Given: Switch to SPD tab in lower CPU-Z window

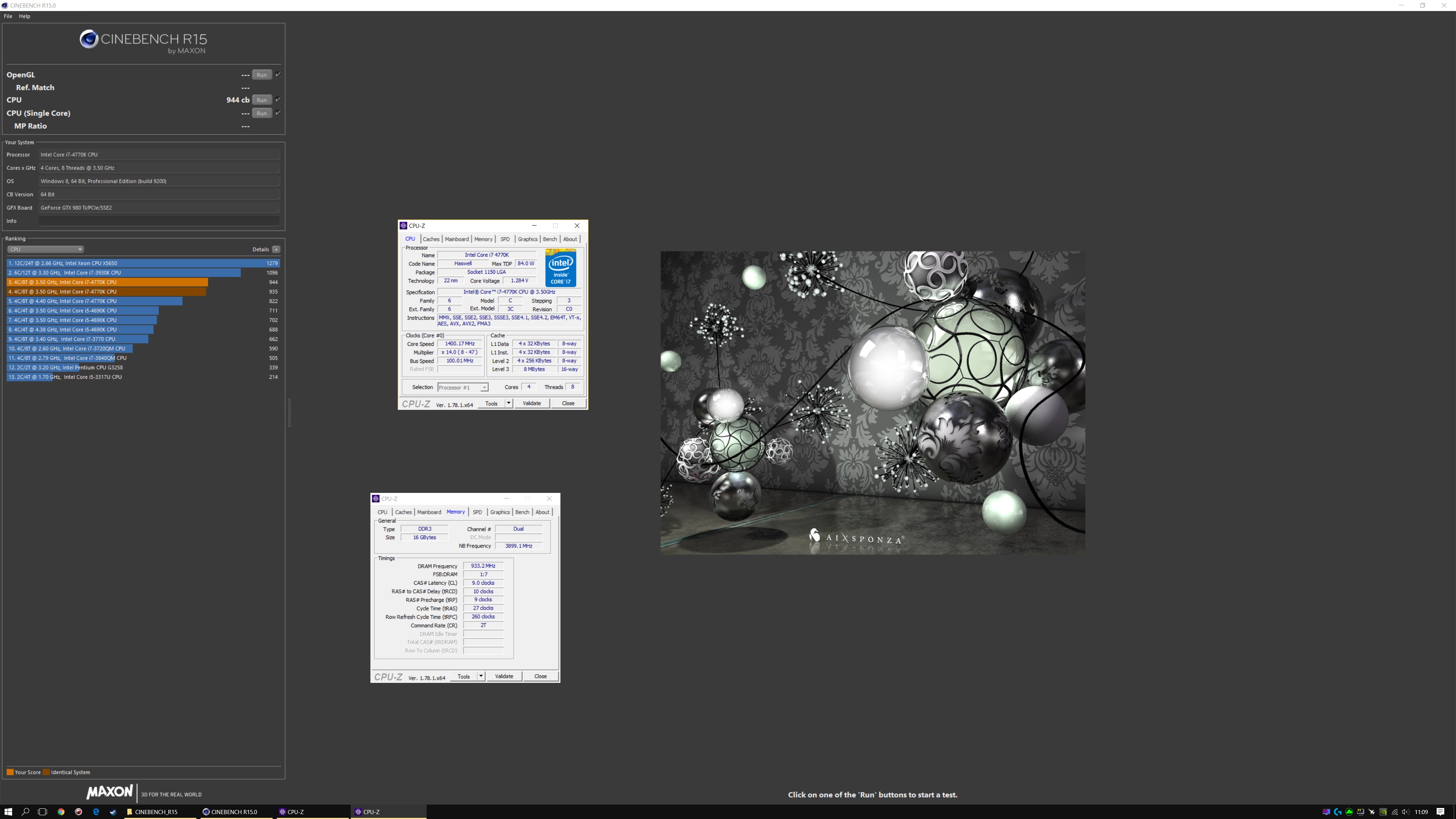Looking at the screenshot, I should click(477, 512).
